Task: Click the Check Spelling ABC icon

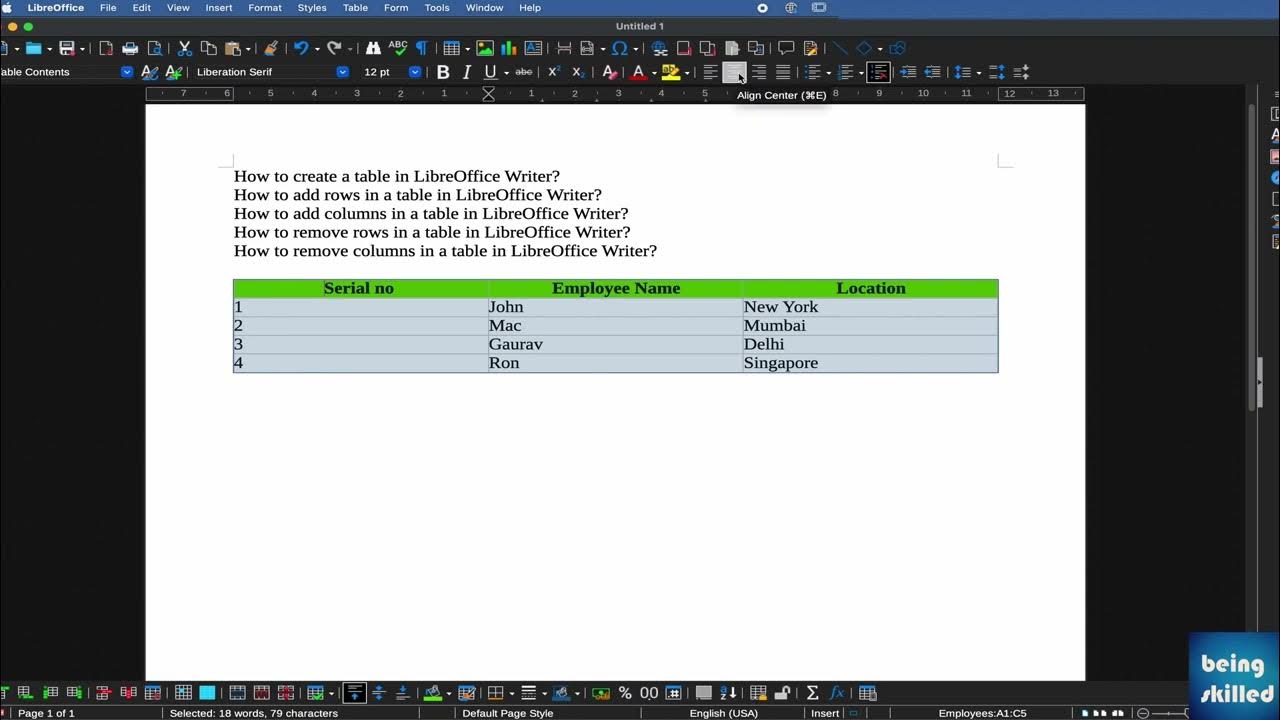Action: pyautogui.click(x=398, y=47)
